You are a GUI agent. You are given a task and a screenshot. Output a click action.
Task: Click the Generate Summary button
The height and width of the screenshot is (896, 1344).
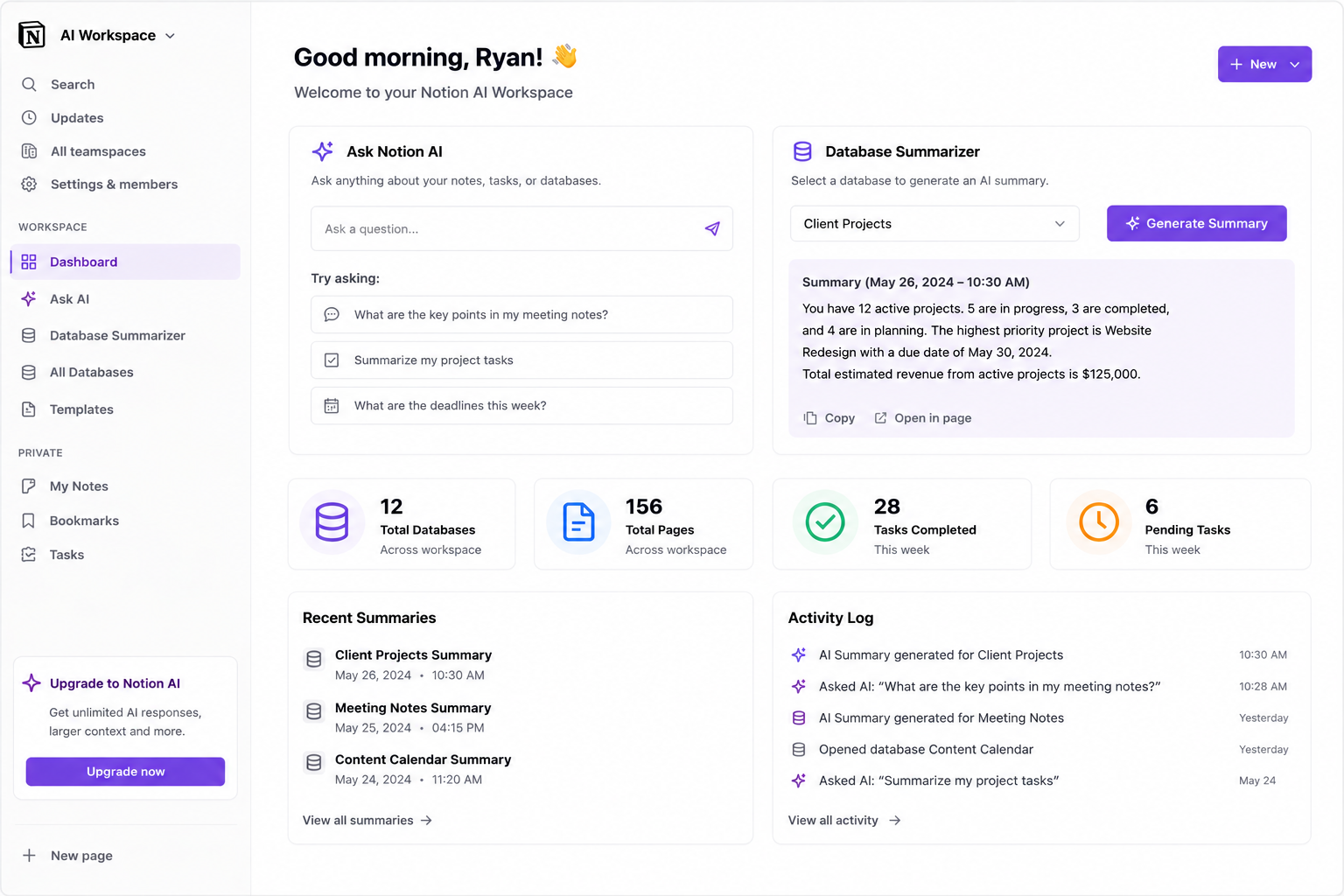click(x=1196, y=223)
